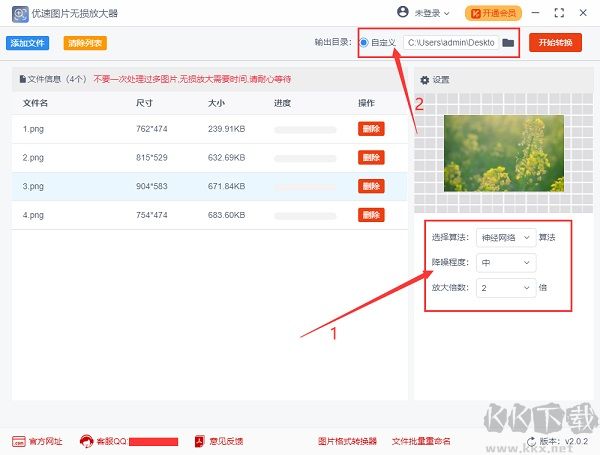
Task: Click the 进度 column header
Action: pos(282,103)
